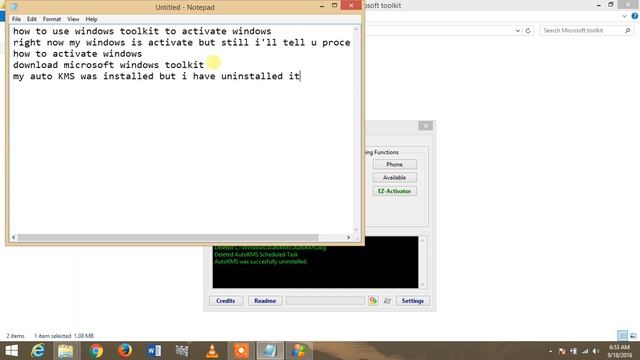Image resolution: width=640 pixels, height=360 pixels.
Task: Open the Action Center flag tray icon
Action: (562, 351)
